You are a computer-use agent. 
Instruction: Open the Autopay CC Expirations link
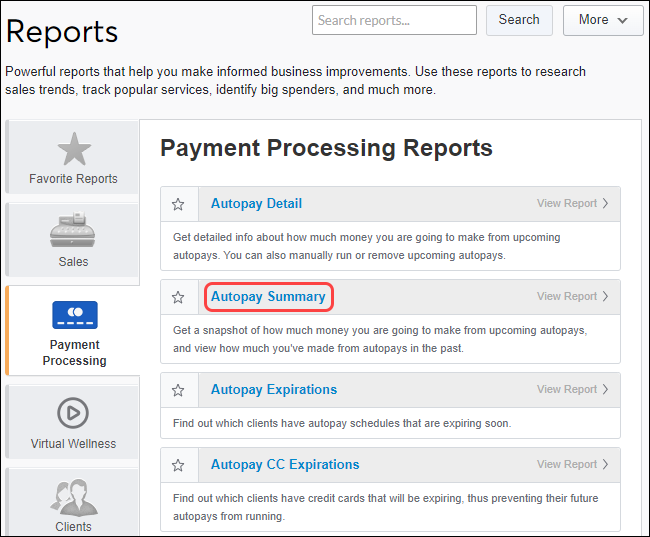[x=285, y=464]
